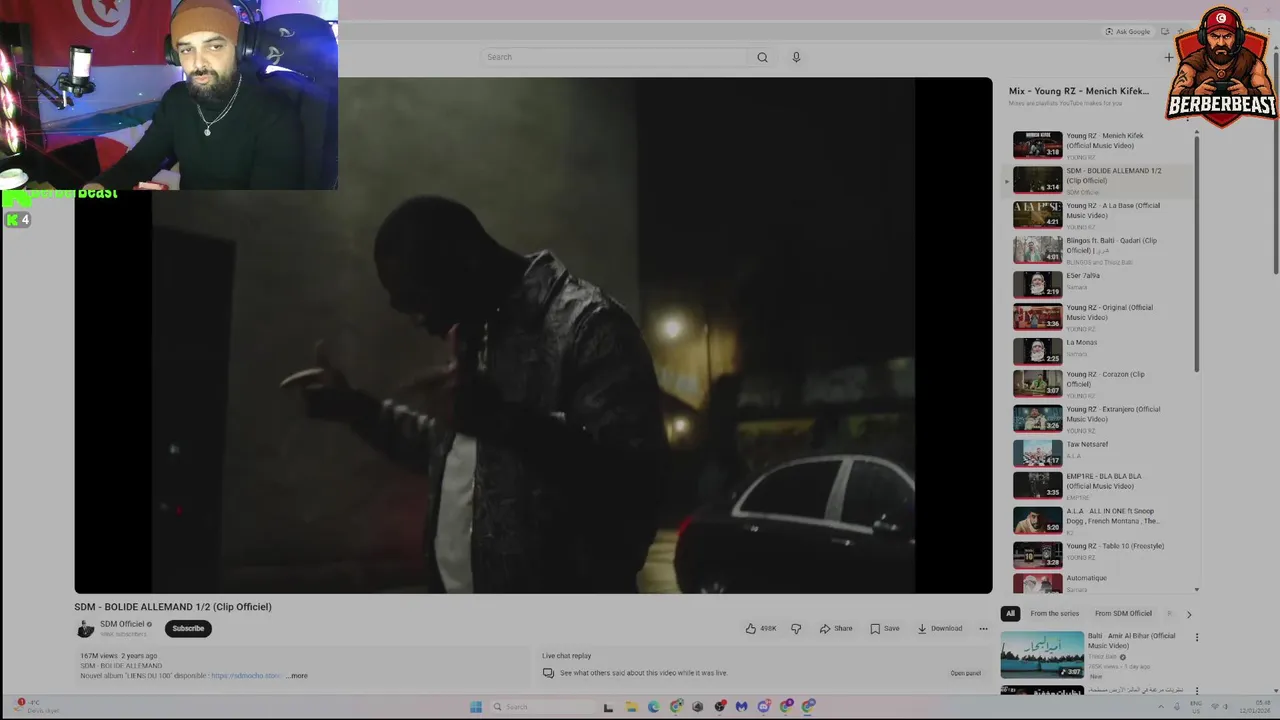The height and width of the screenshot is (720, 1280).
Task: Play EMP1RE - BLA BLA BLA from mix
Action: (x=1100, y=485)
